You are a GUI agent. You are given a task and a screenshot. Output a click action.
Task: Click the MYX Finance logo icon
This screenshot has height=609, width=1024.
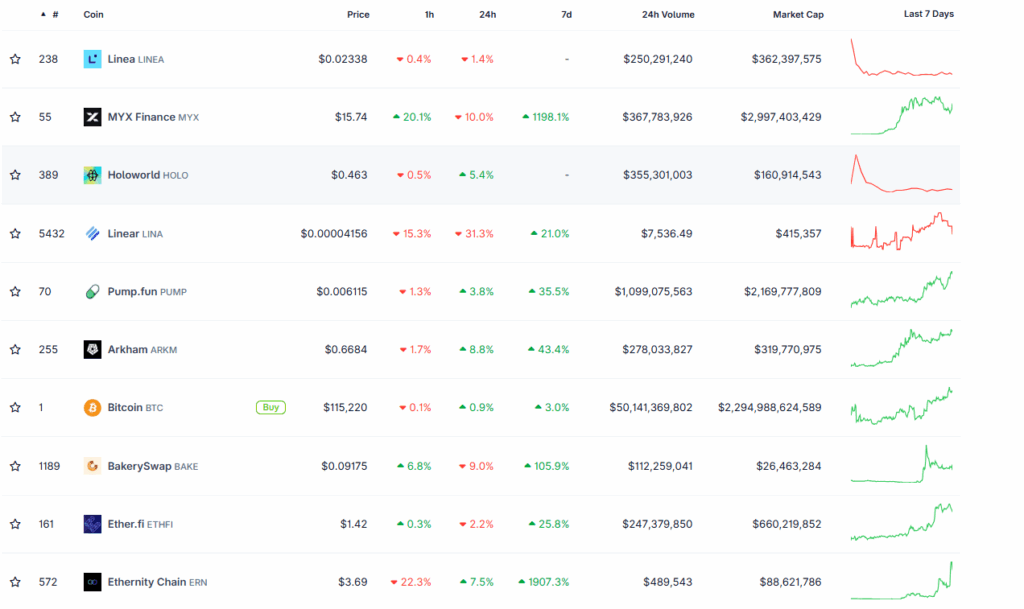pyautogui.click(x=92, y=117)
